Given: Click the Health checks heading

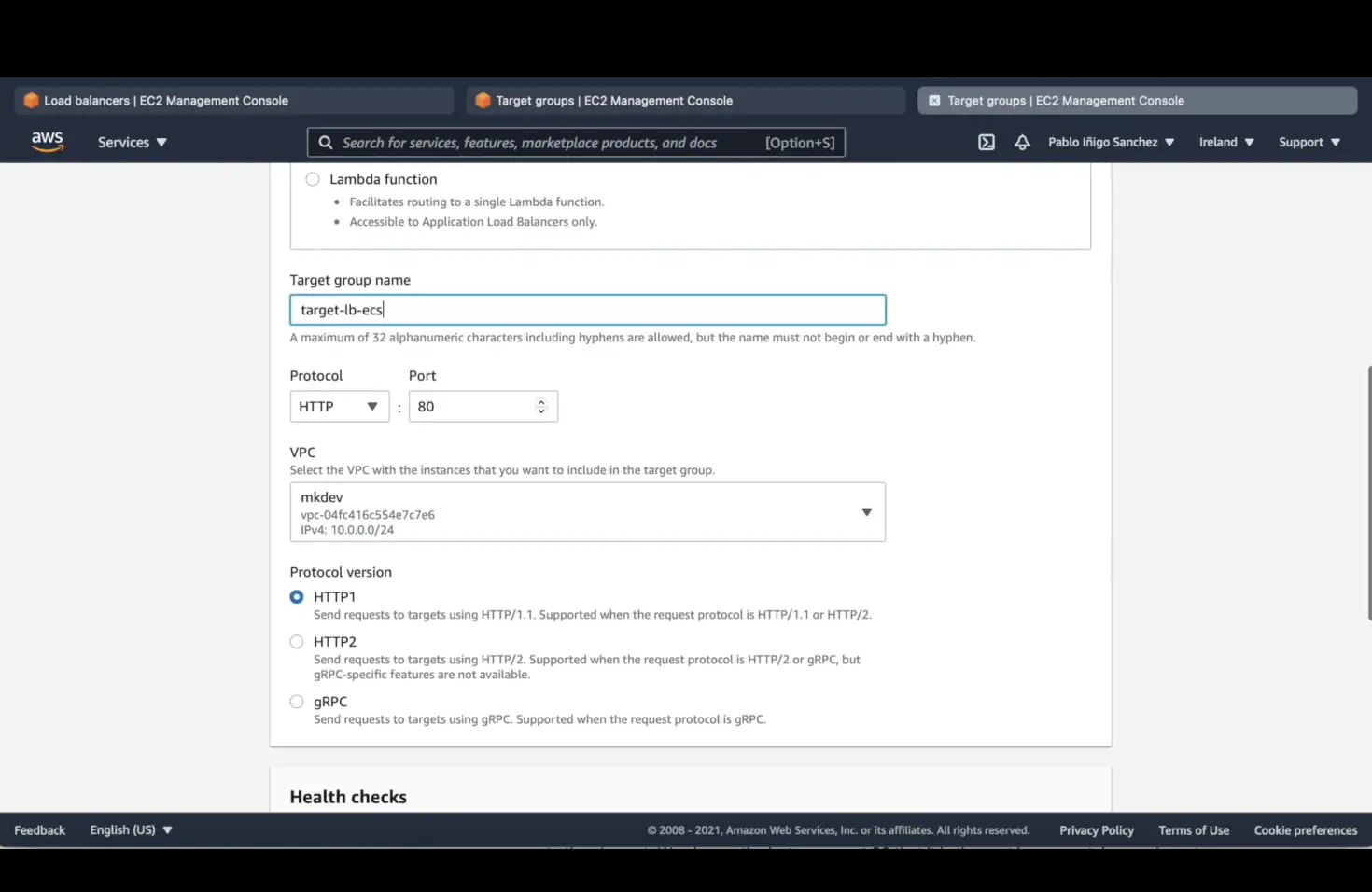Looking at the screenshot, I should click(x=348, y=797).
